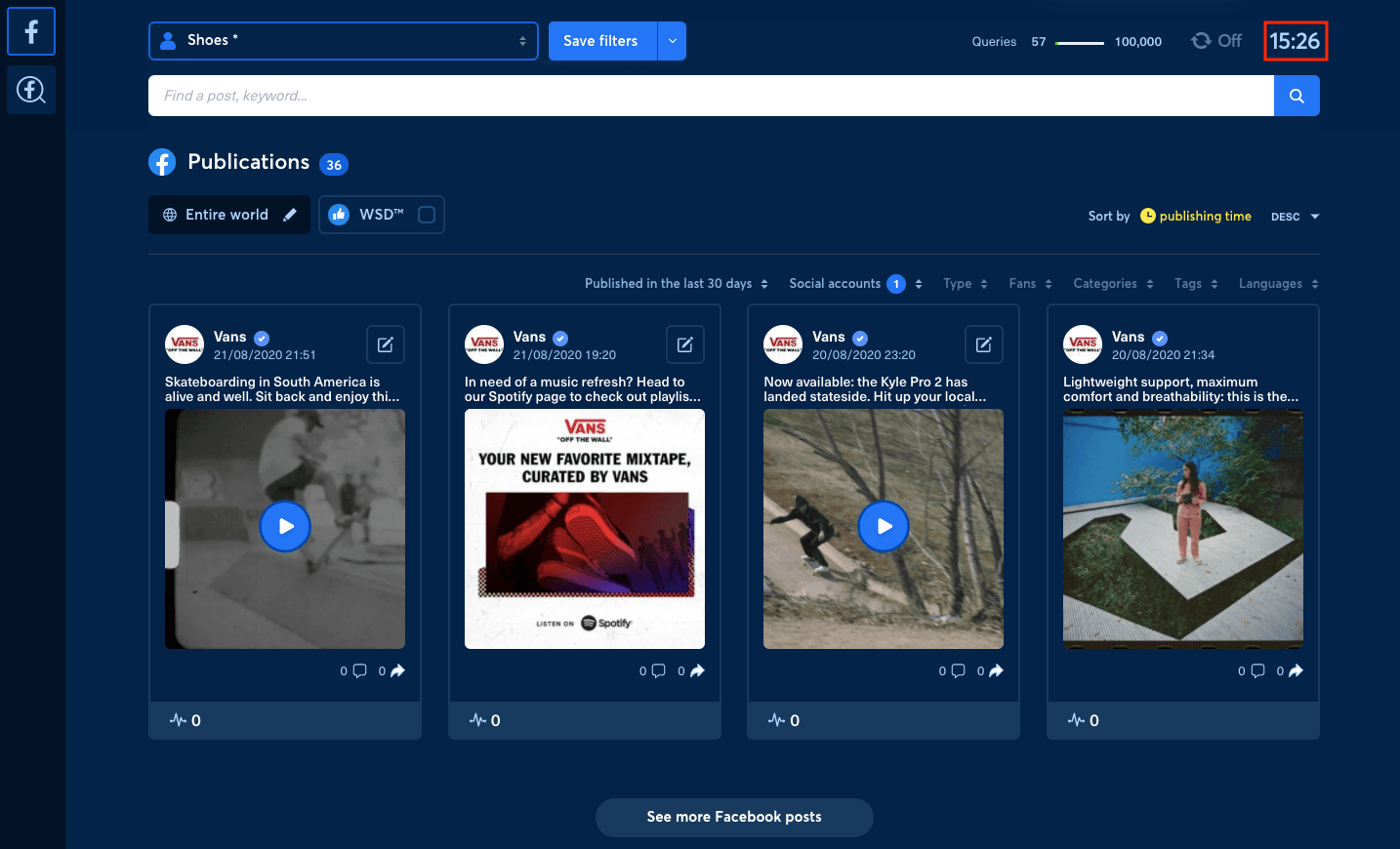The height and width of the screenshot is (849, 1400).
Task: Open the Languages filter dropdown
Action: [x=1279, y=284]
